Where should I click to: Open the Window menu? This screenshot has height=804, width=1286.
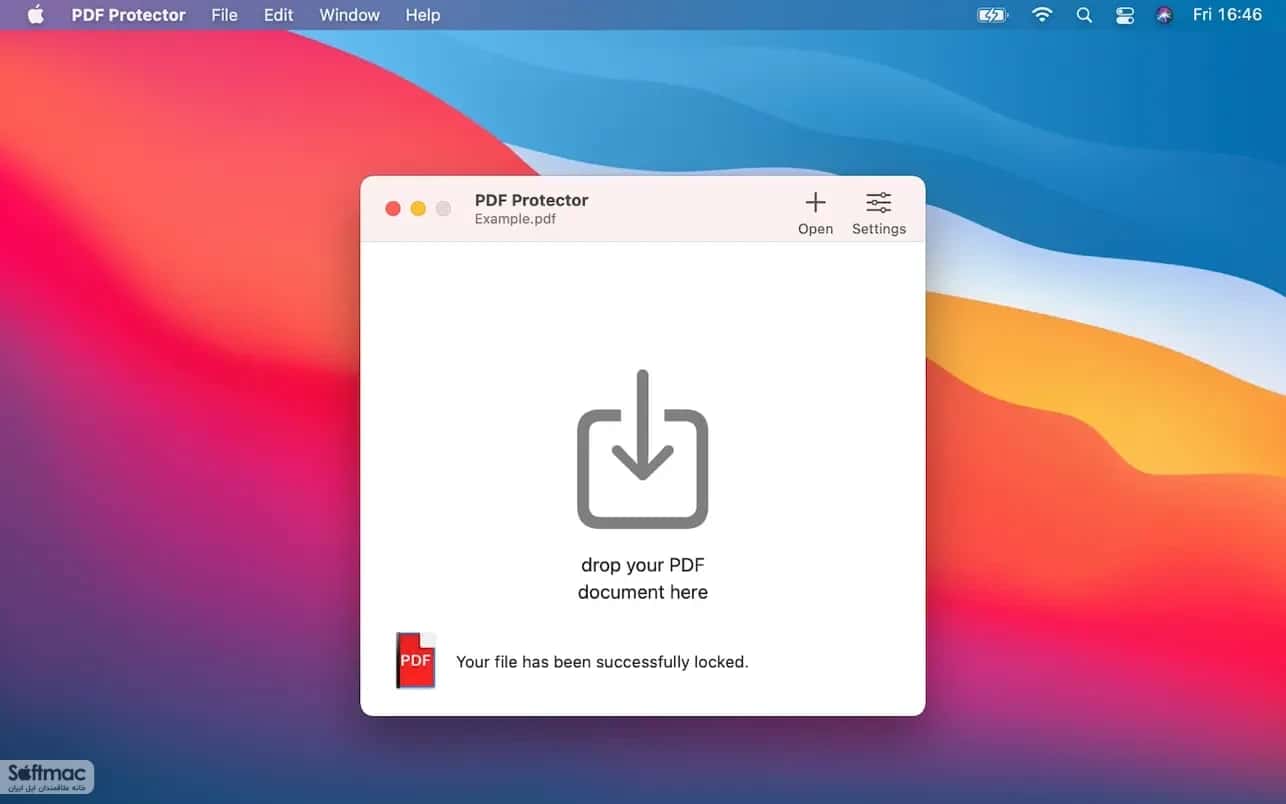[350, 15]
